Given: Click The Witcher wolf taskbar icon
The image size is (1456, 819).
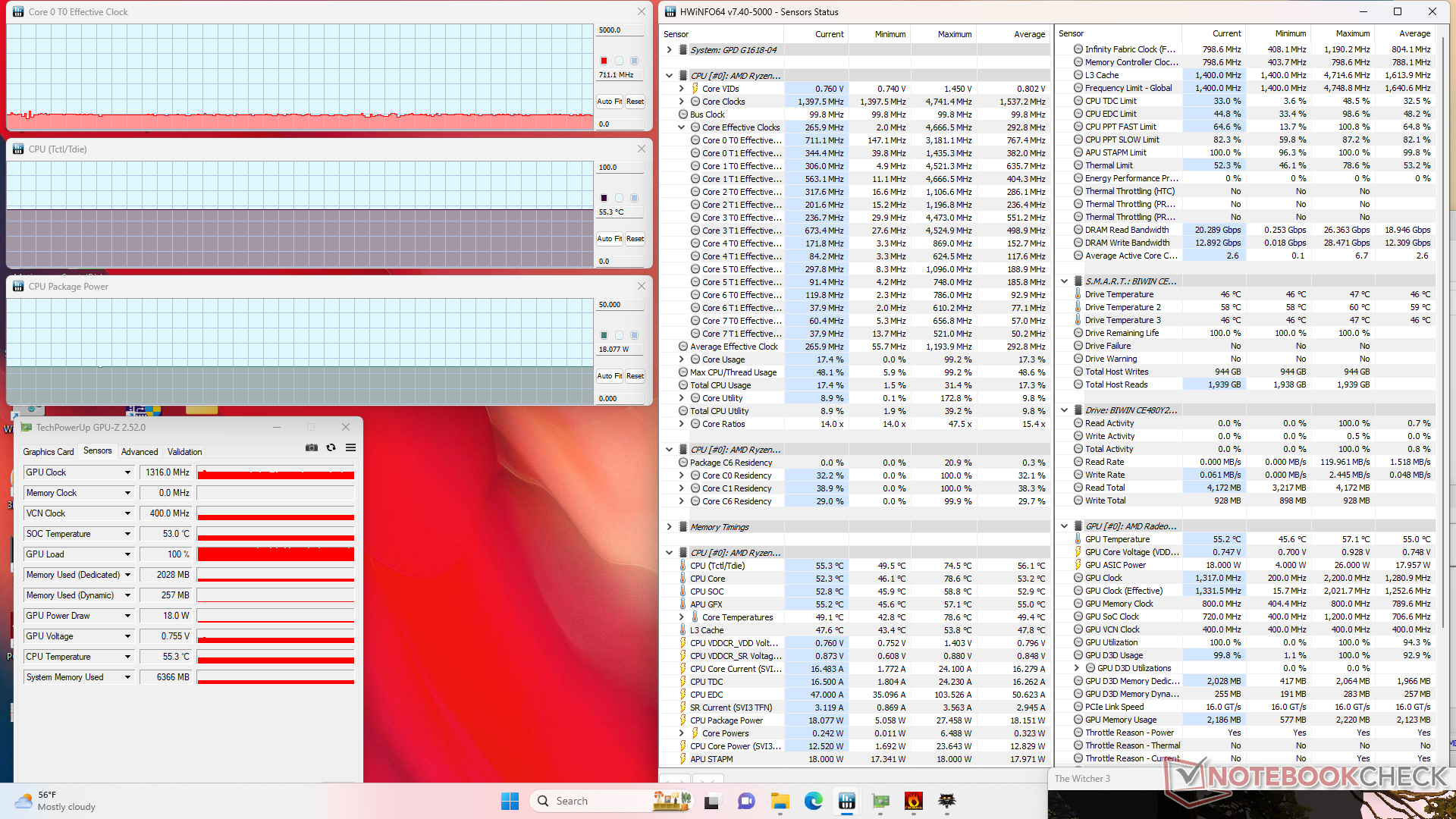Looking at the screenshot, I should click(x=947, y=801).
